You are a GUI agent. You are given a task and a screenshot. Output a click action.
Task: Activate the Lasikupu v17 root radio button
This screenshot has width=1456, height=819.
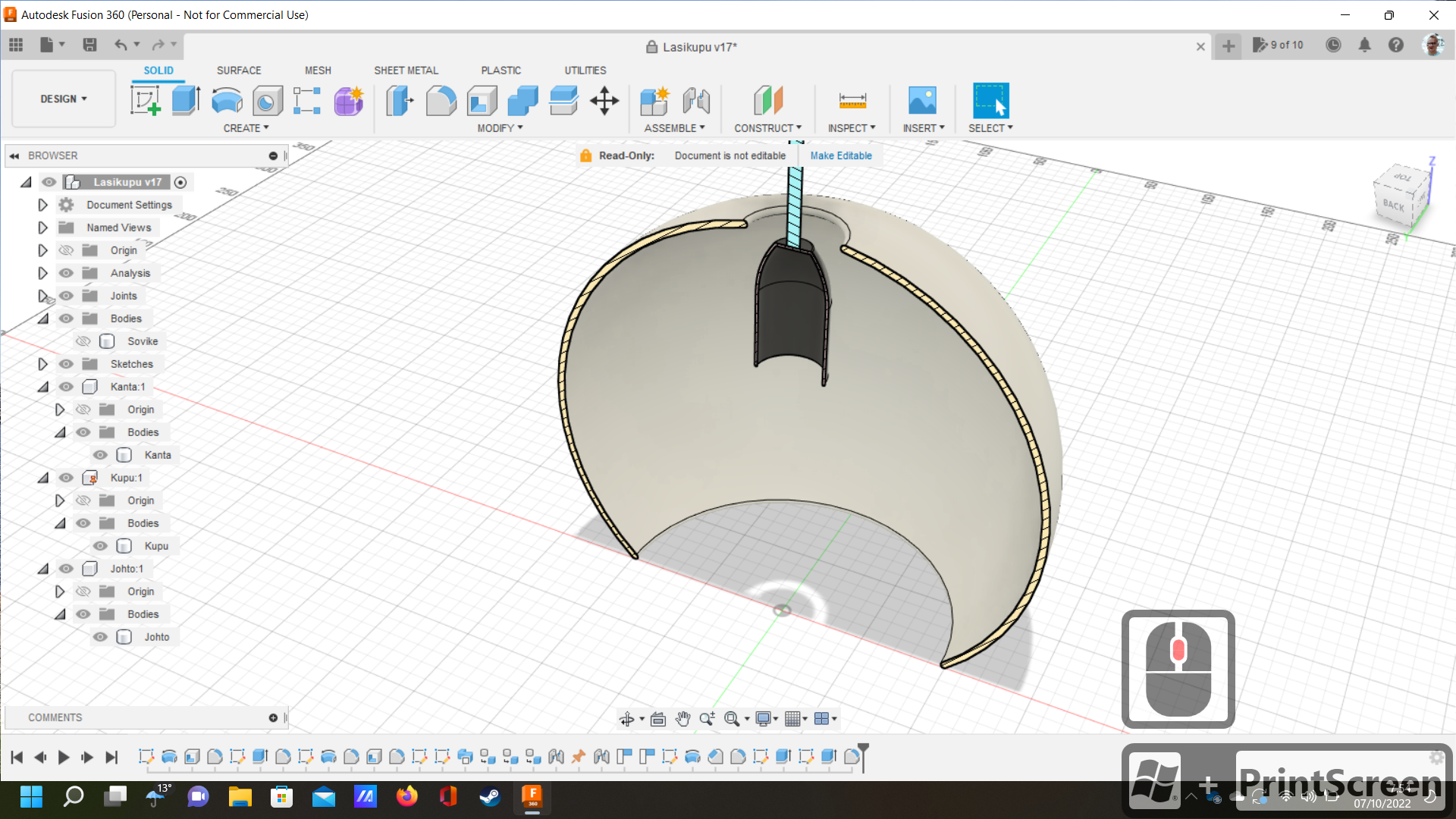tap(180, 182)
